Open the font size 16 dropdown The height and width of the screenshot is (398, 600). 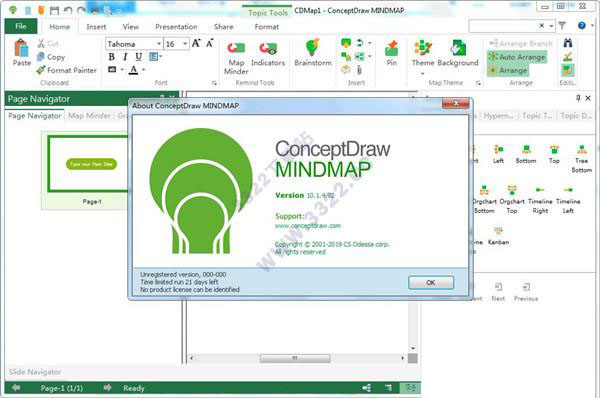coord(185,44)
